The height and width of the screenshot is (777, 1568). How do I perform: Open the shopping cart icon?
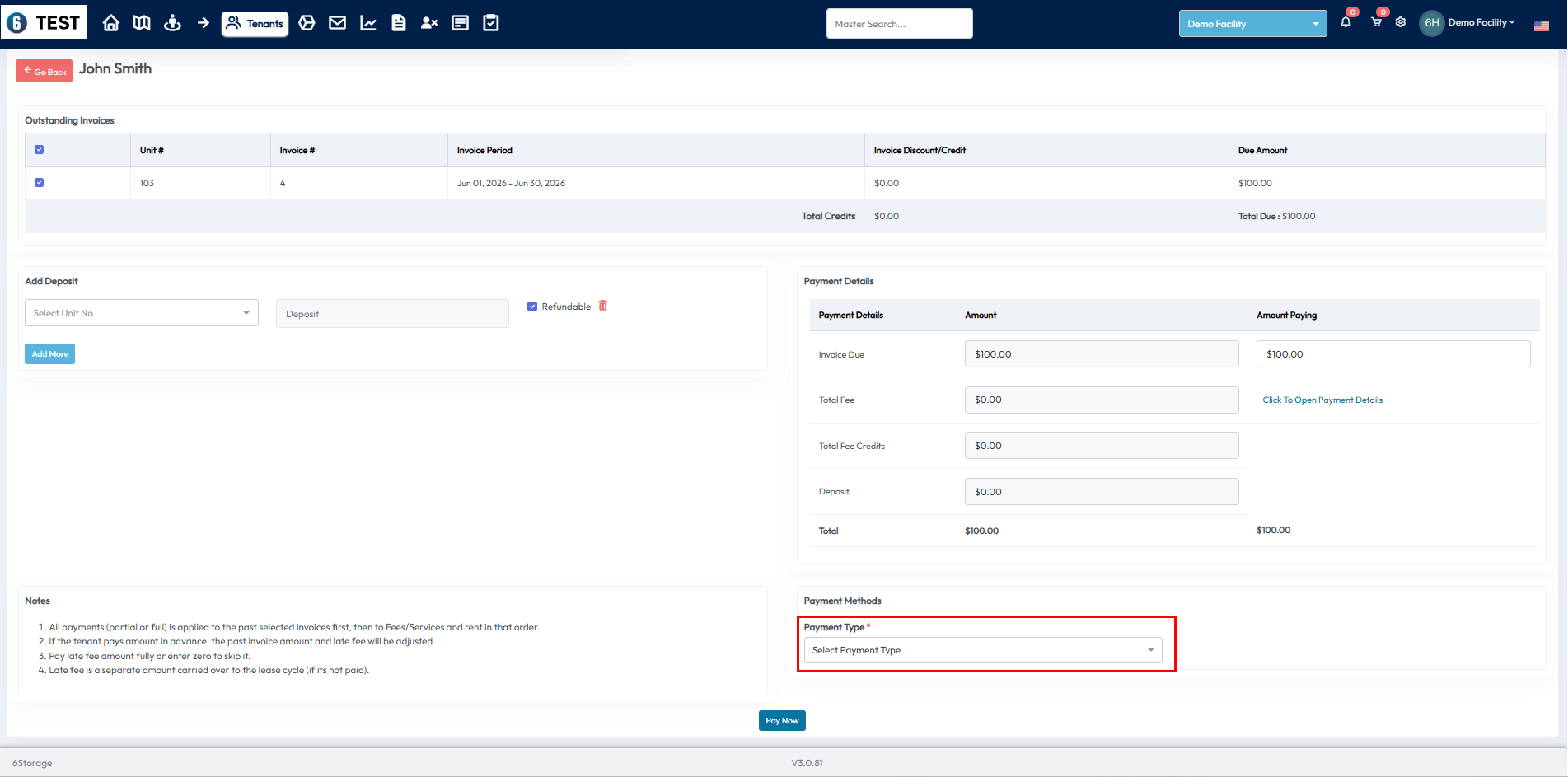(1376, 22)
